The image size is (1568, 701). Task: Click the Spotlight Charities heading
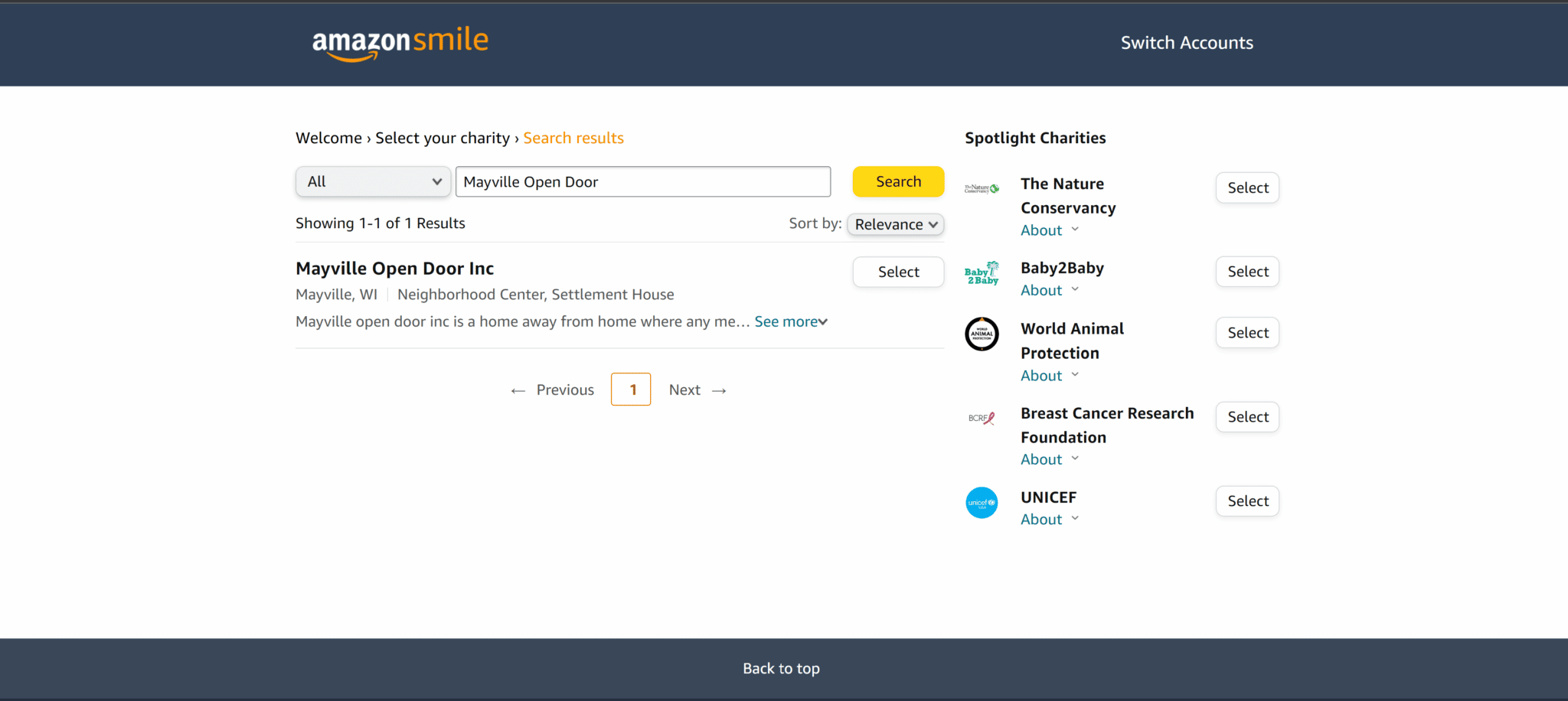click(1035, 138)
